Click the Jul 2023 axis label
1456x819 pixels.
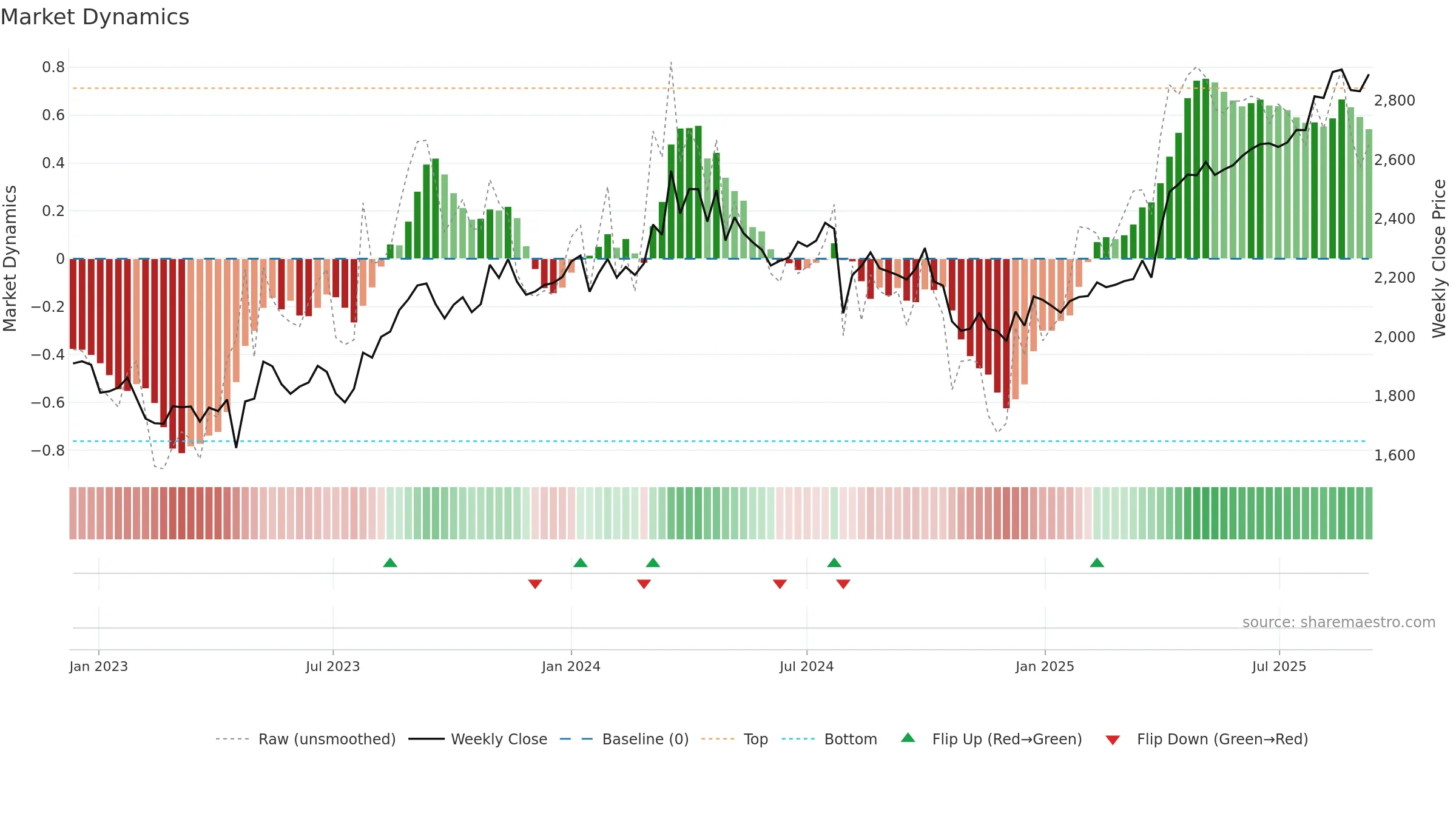tap(333, 666)
